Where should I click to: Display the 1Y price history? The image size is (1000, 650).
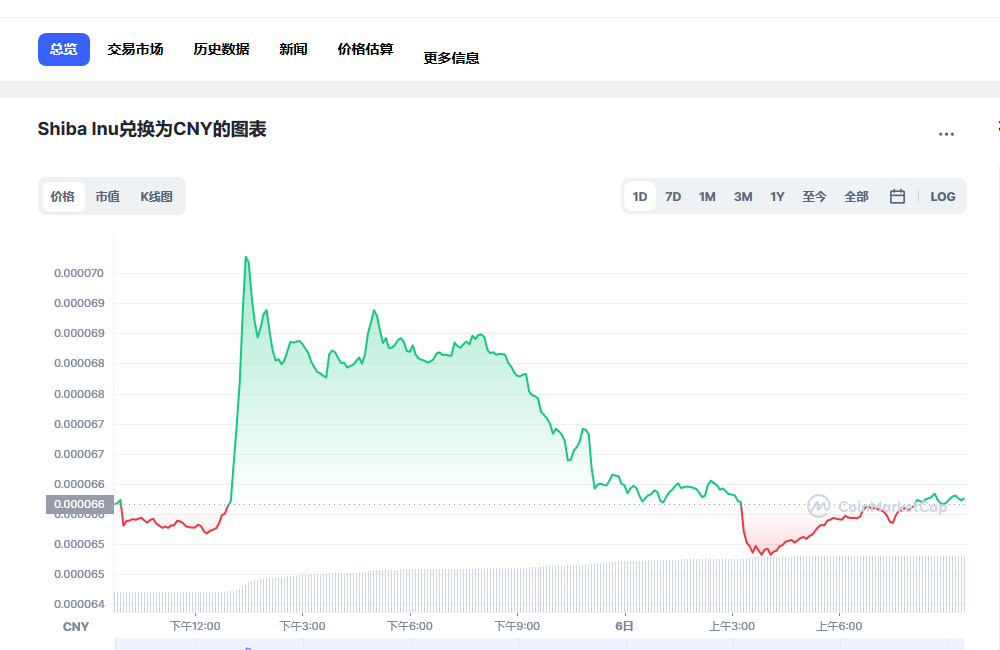click(777, 196)
